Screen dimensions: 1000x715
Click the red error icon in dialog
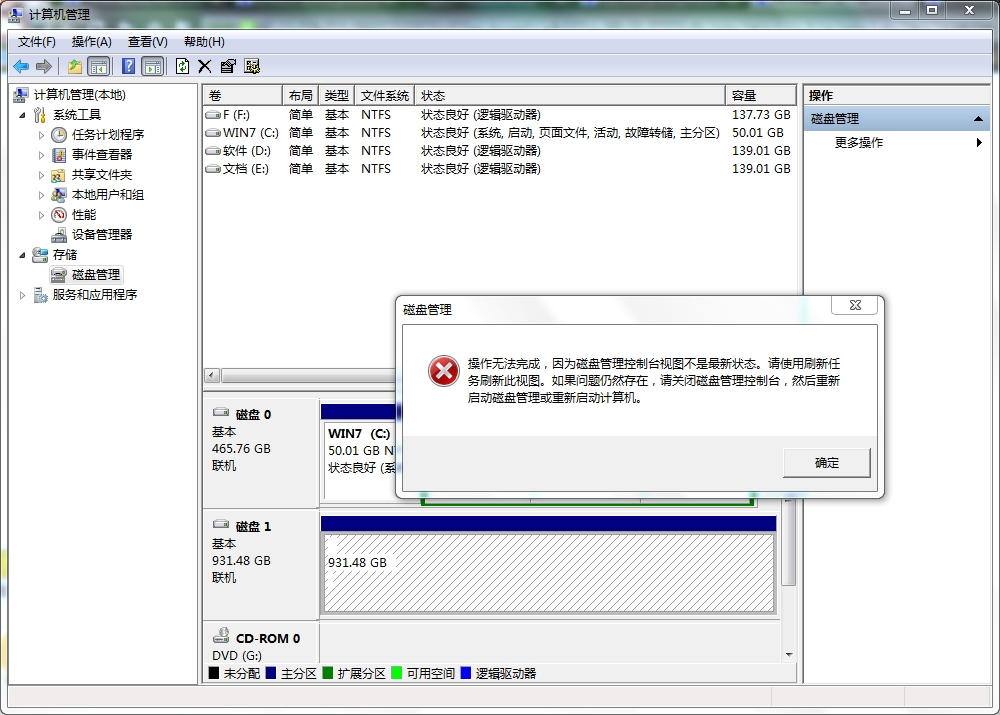coord(443,371)
